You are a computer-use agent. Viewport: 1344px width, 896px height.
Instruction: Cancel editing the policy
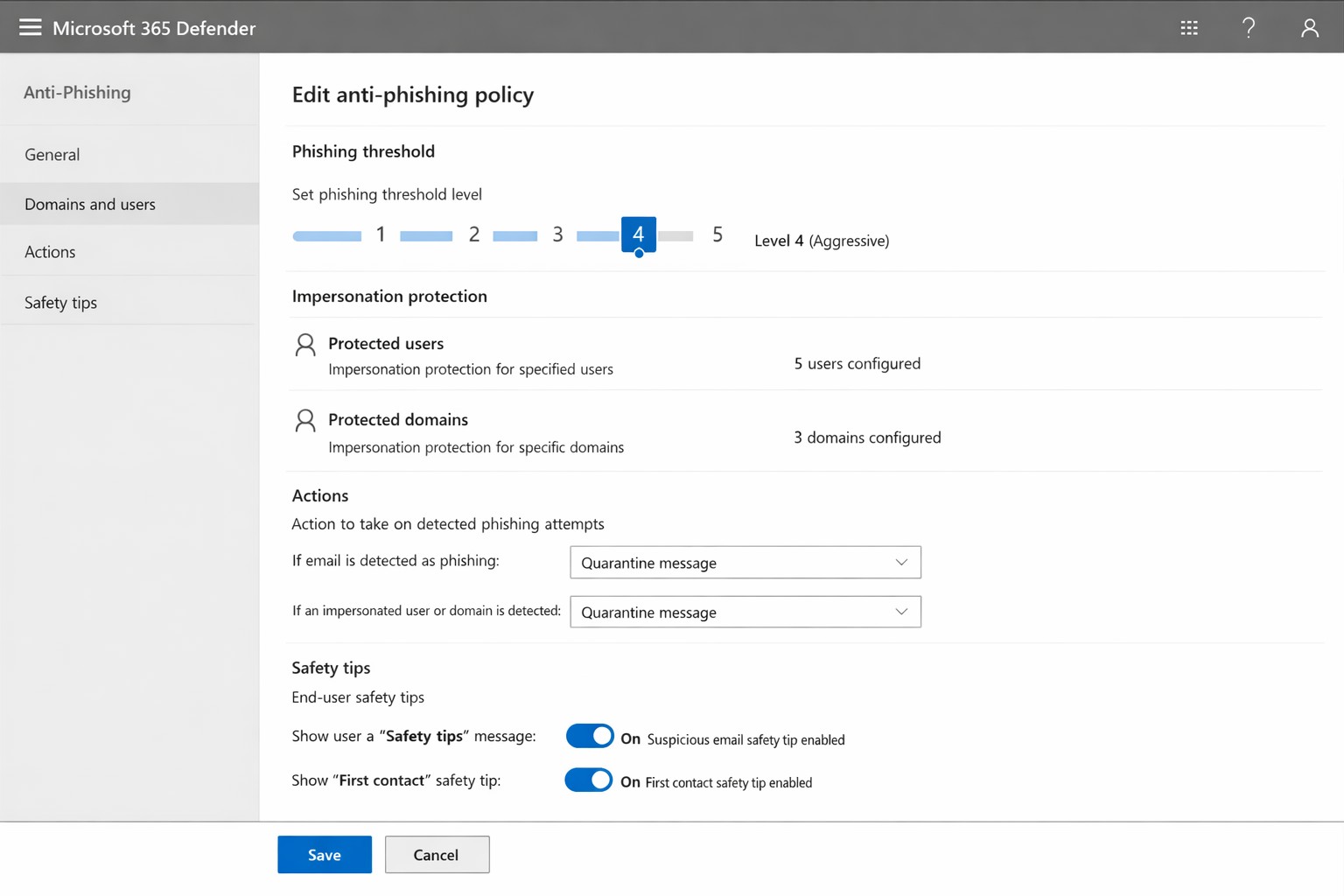point(437,855)
